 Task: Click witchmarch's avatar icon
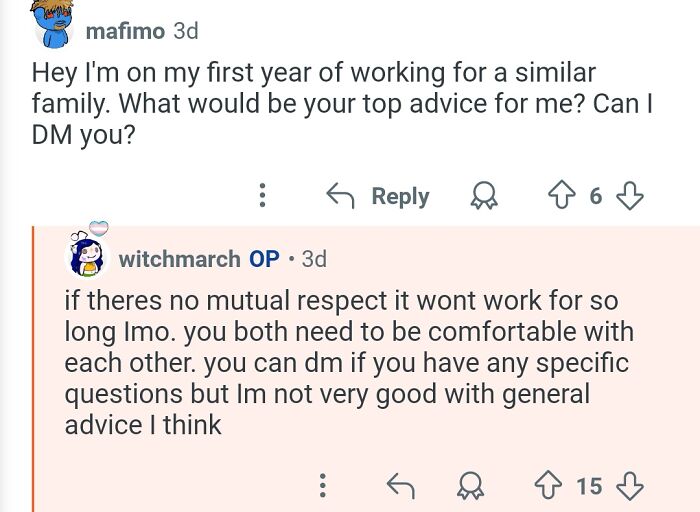click(88, 256)
